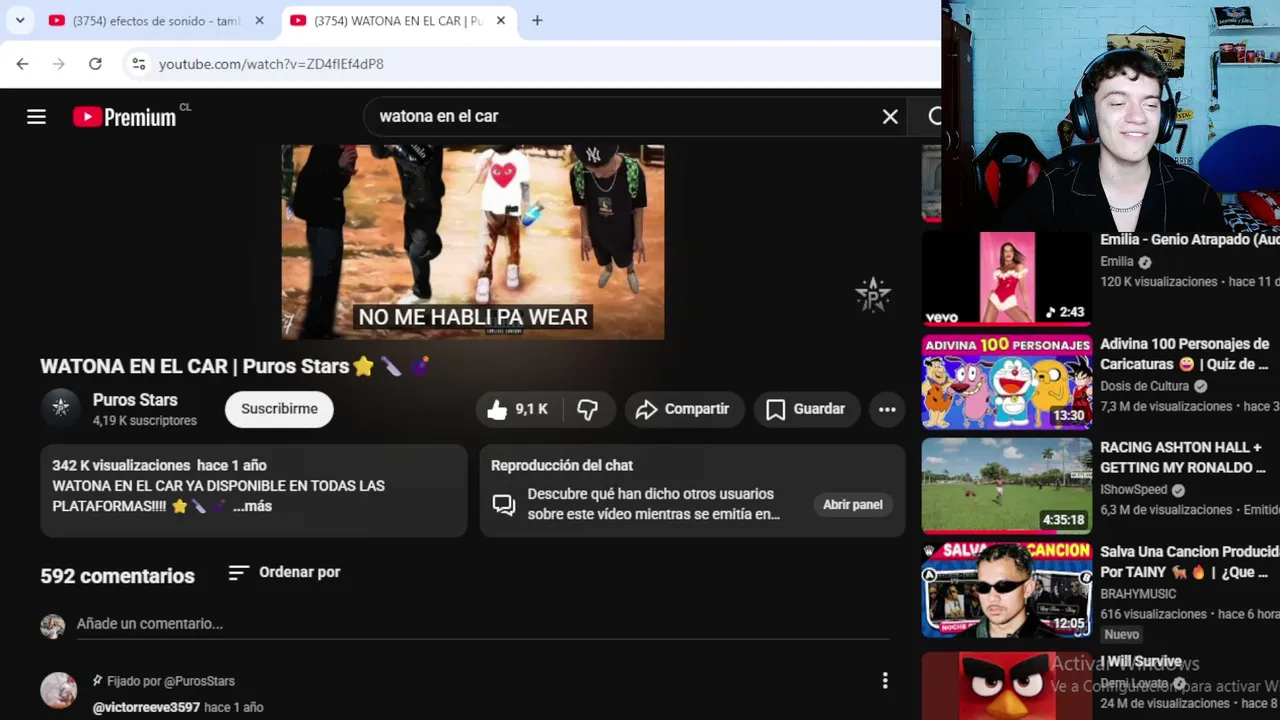Open IShowSpeed 'RACING ASHTON HALL' thumbnail

[x=1006, y=486]
